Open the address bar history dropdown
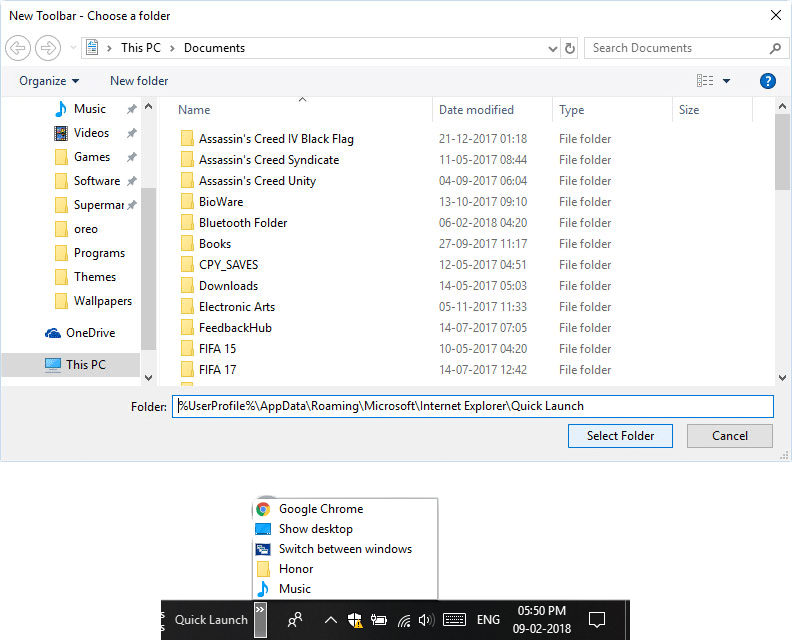The width and height of the screenshot is (792, 640). (553, 48)
